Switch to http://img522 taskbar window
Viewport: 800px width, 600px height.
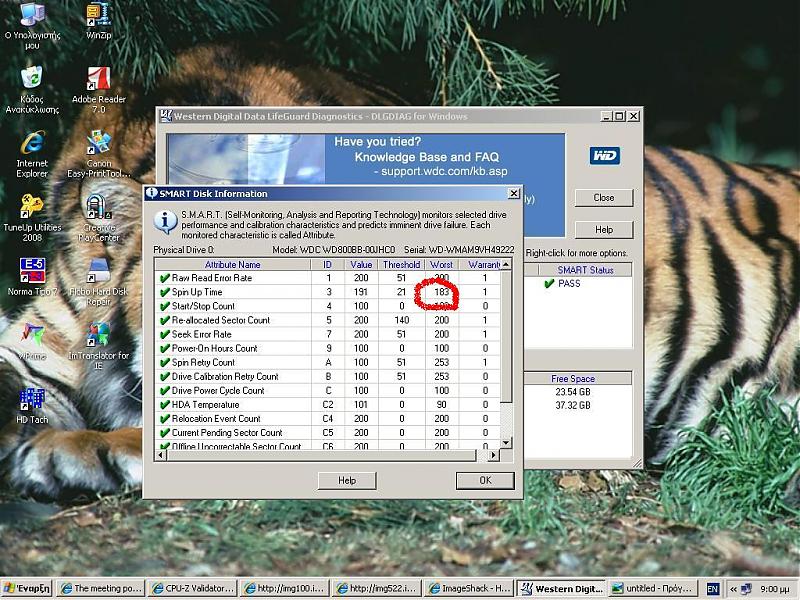pos(377,588)
